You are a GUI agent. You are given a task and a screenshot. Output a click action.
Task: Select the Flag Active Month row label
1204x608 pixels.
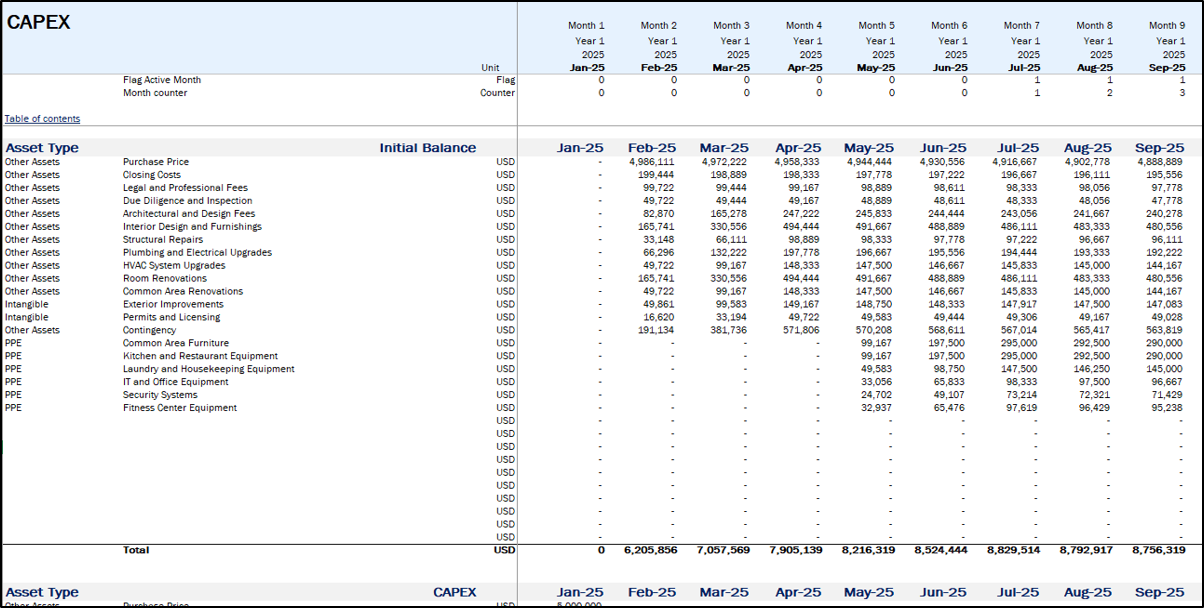[162, 80]
